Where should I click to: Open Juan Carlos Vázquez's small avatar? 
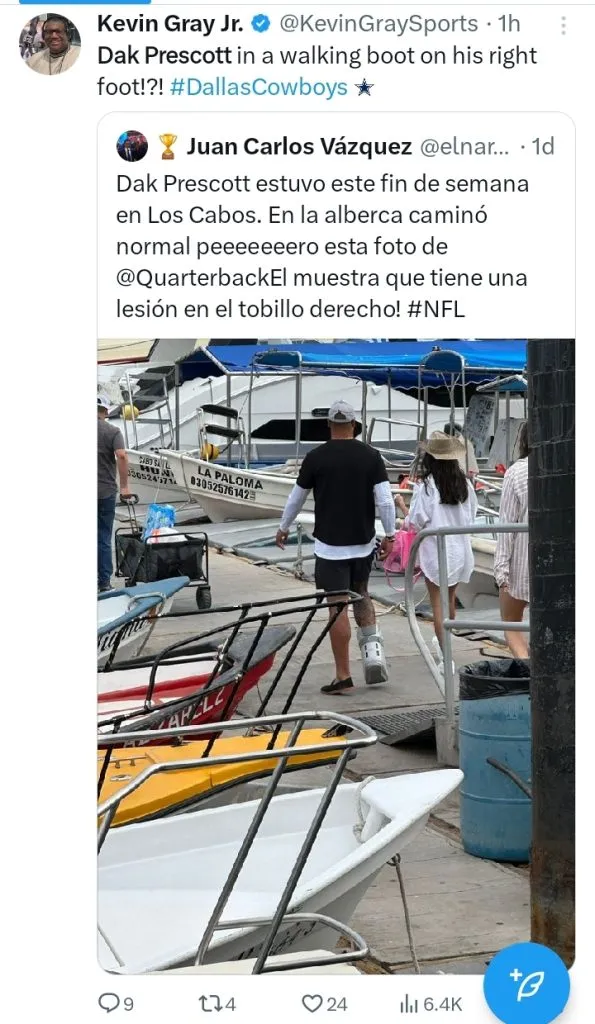point(132,146)
